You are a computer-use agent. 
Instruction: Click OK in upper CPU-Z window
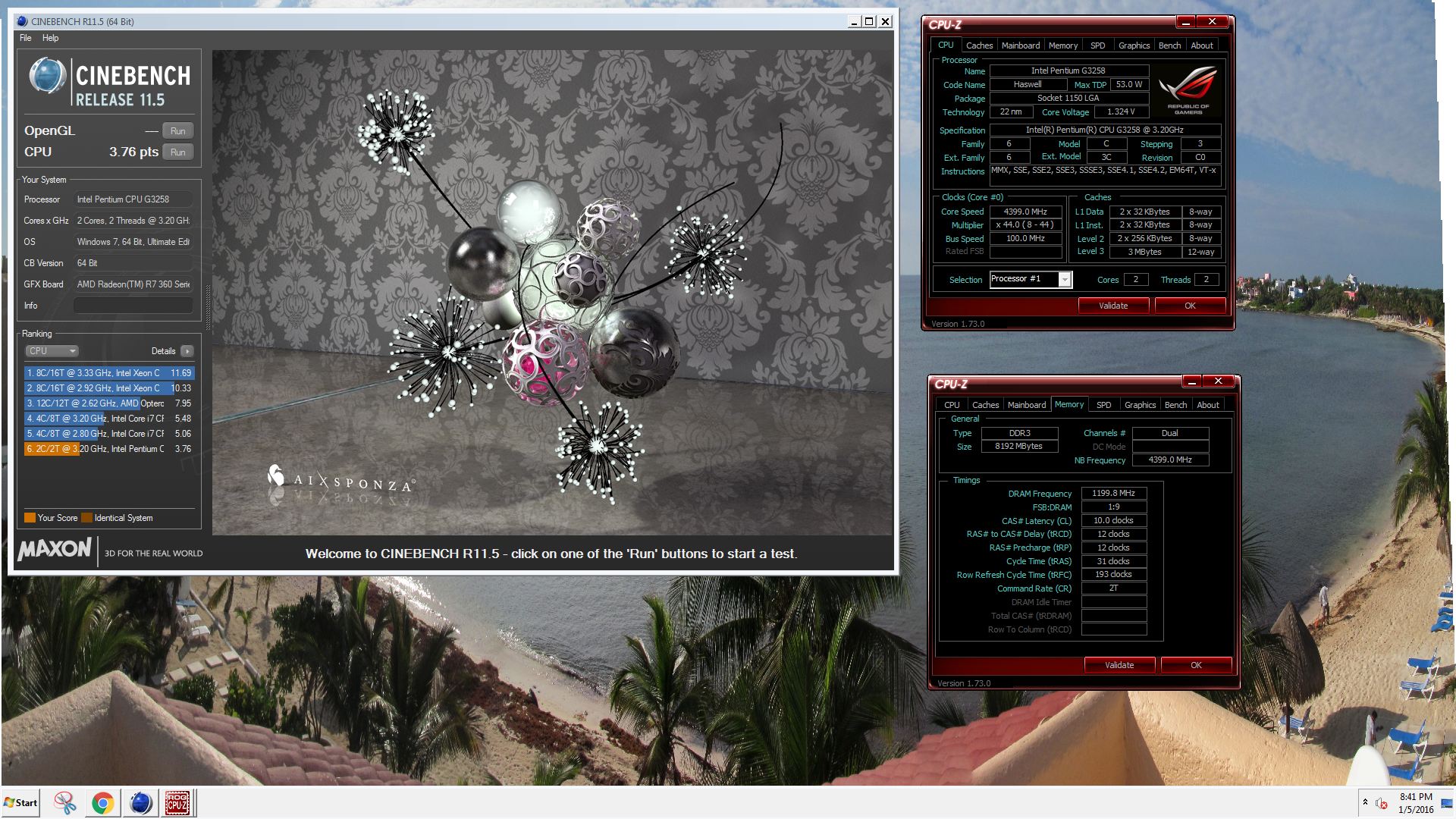1190,306
